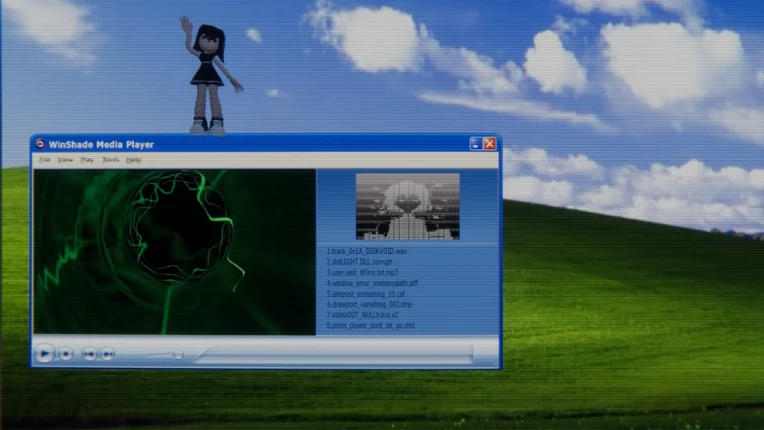Close the WinShade Media Player window
The height and width of the screenshot is (430, 764).
click(x=490, y=144)
